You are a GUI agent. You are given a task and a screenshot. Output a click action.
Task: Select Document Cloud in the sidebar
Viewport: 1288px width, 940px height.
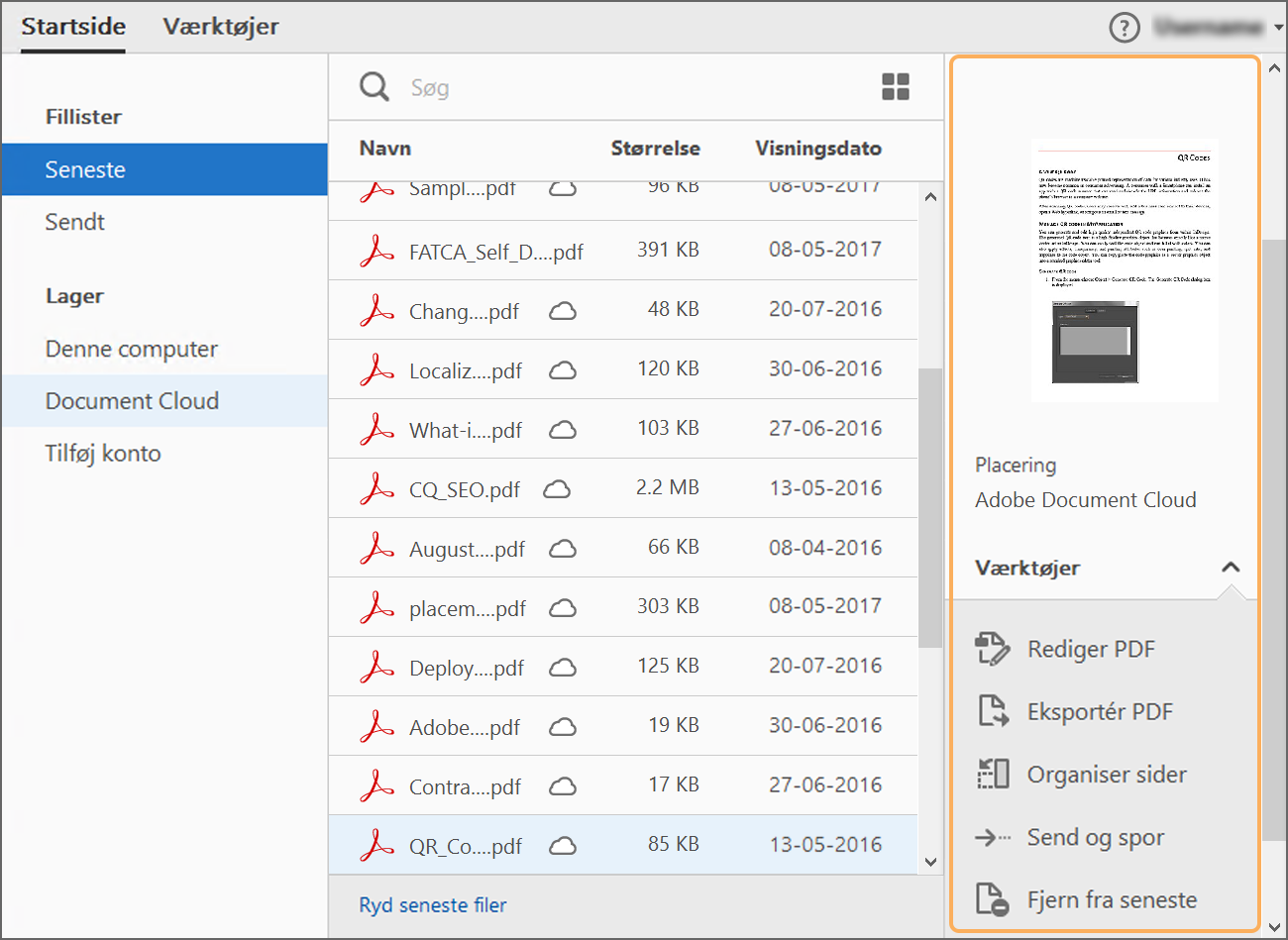click(132, 401)
